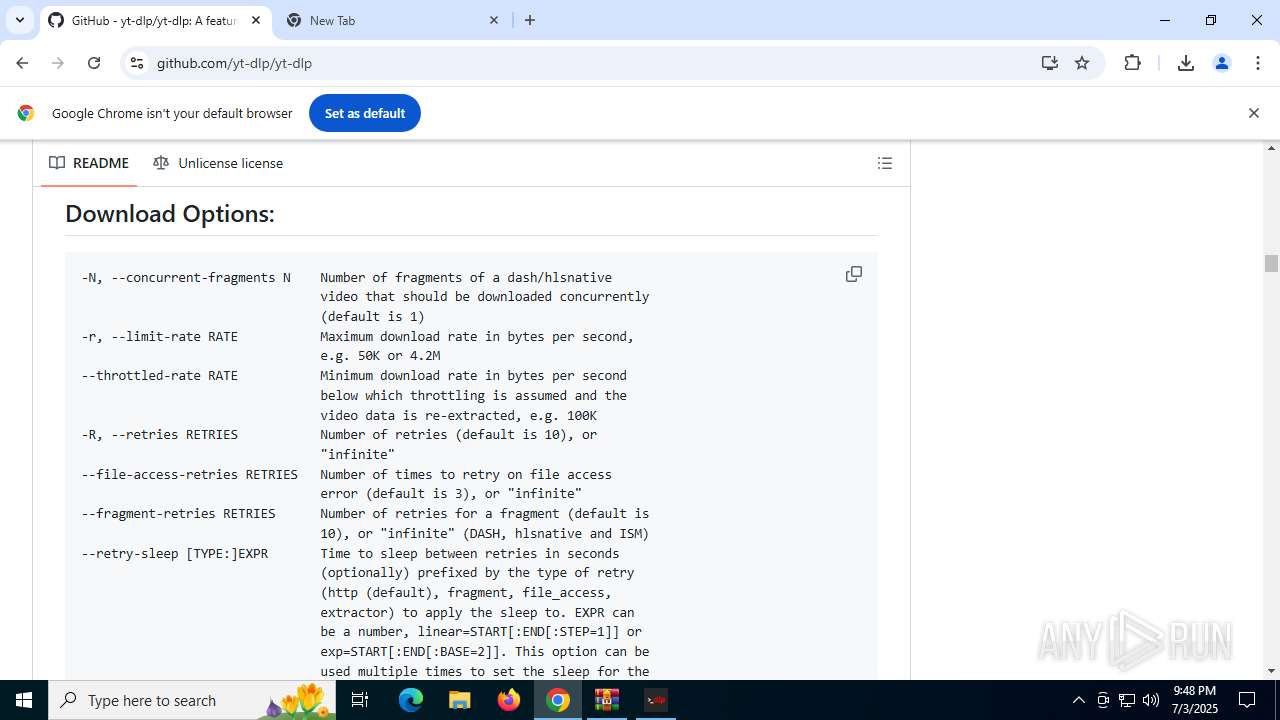Select the Chrome taskbar icon

click(x=558, y=700)
